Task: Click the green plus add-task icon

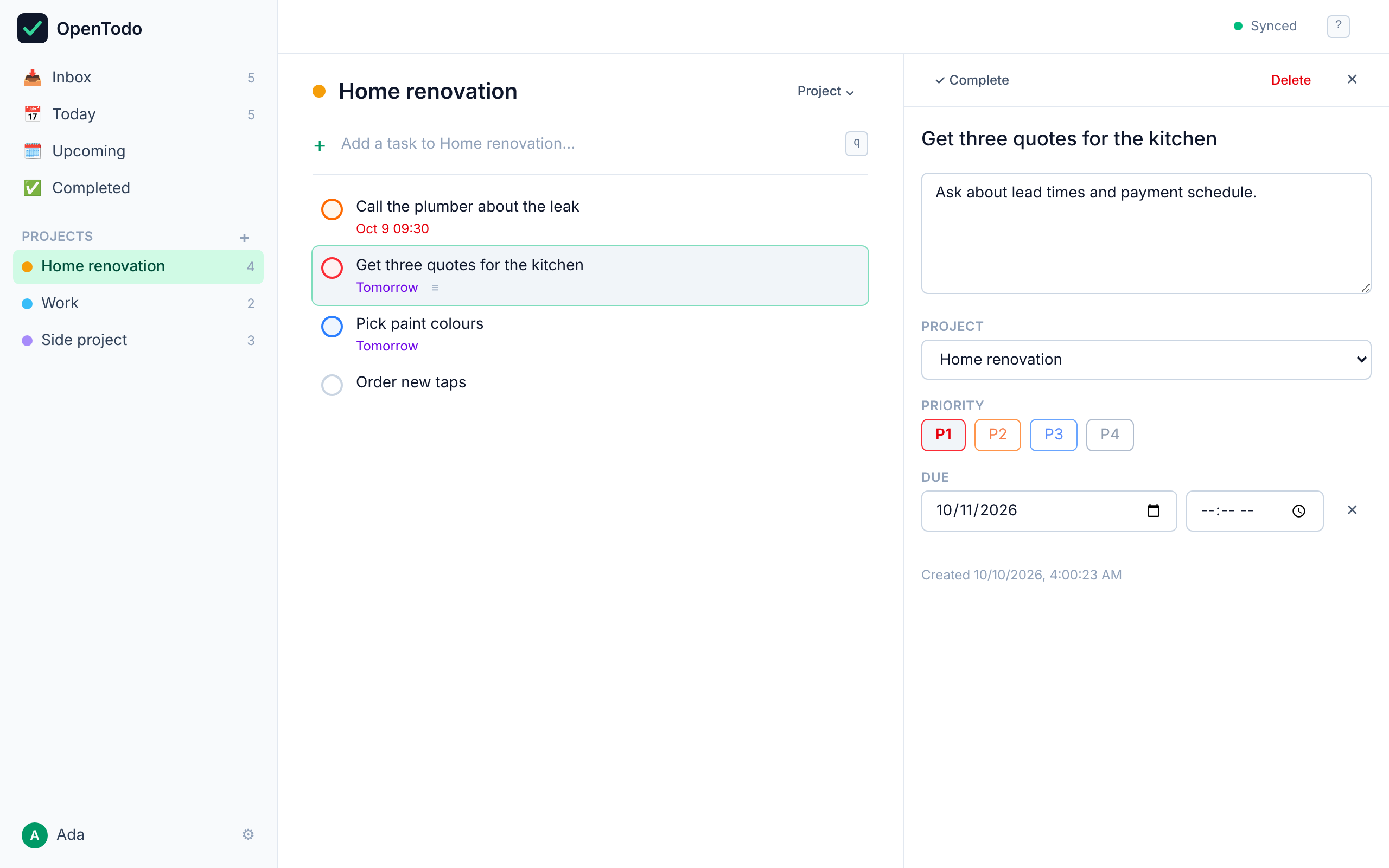Action: [320, 145]
